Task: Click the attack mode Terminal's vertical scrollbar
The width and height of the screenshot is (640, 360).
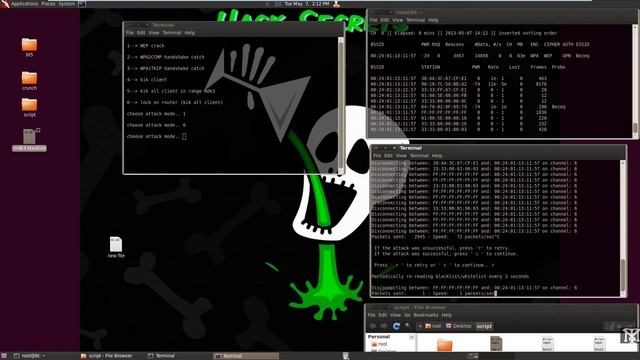Action: [341, 105]
